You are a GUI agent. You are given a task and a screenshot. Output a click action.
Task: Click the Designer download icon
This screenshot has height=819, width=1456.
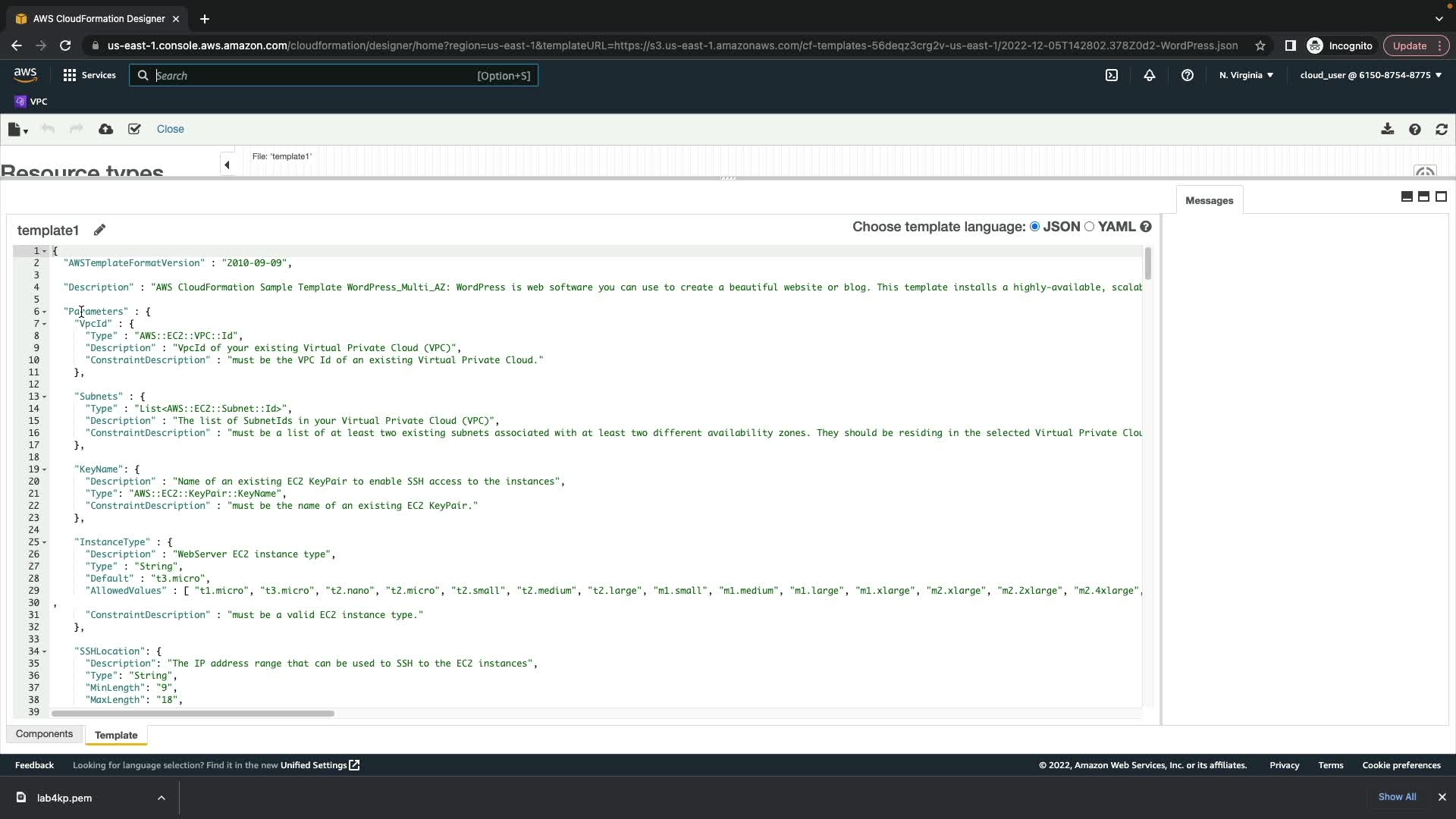tap(1387, 130)
